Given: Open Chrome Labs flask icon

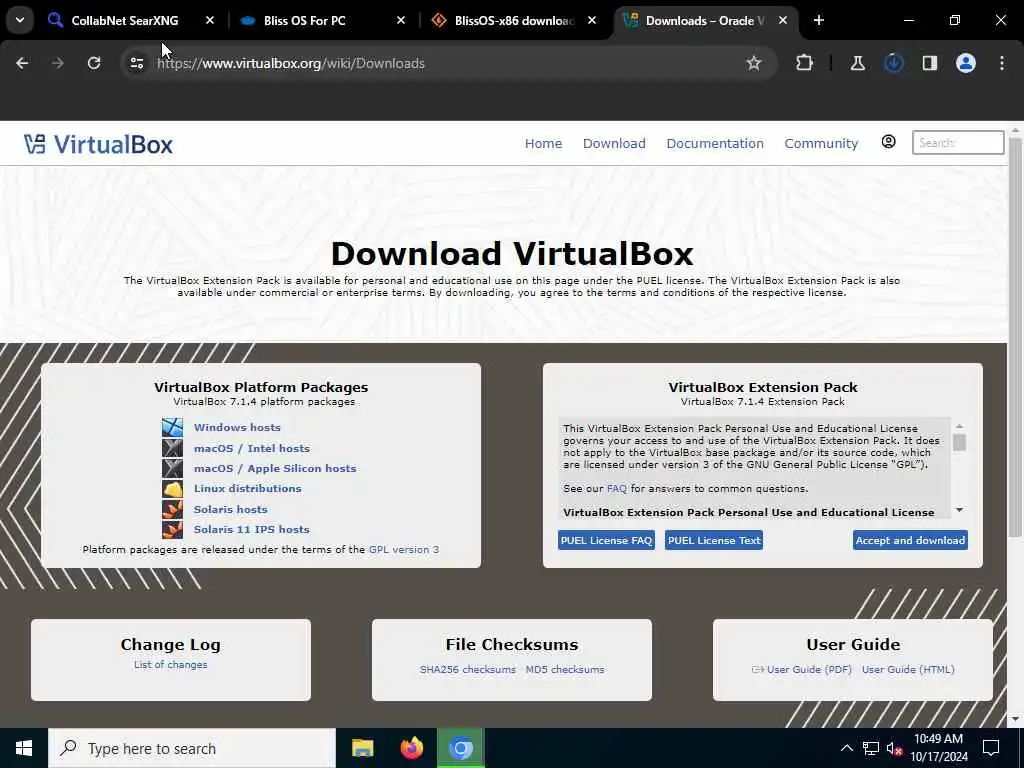Looking at the screenshot, I should (857, 63).
